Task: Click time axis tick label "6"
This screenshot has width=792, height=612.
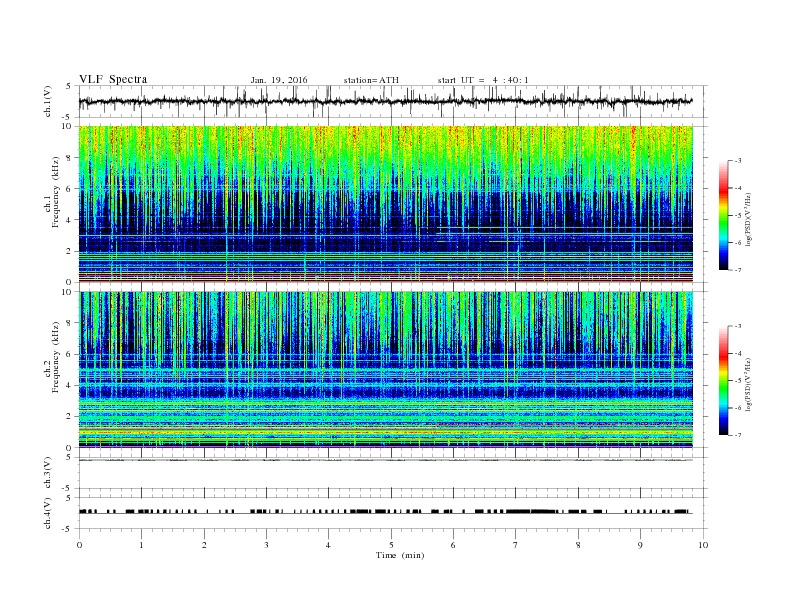Action: pos(454,545)
